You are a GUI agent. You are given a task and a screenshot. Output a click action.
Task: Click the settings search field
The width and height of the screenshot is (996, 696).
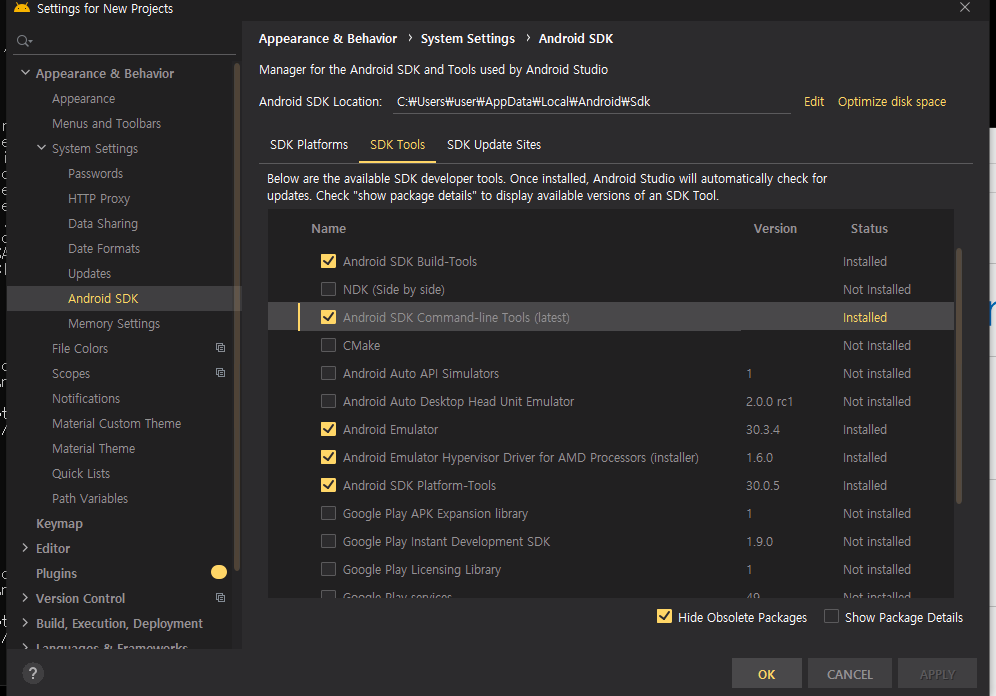[124, 41]
